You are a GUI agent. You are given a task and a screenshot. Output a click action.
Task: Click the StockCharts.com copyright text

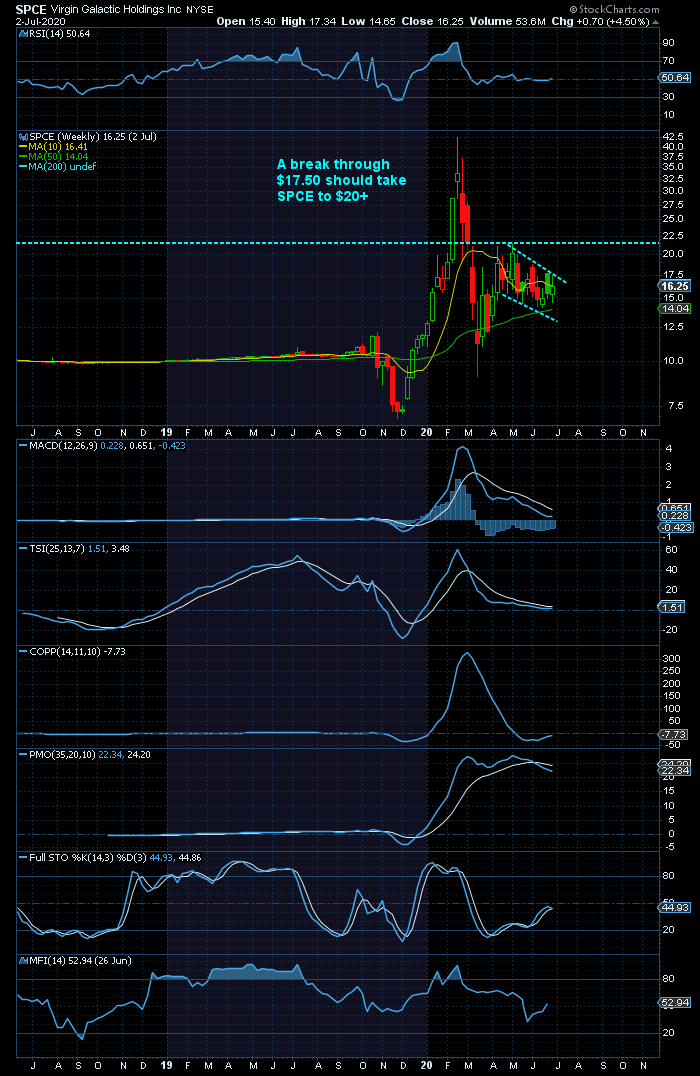tap(615, 10)
